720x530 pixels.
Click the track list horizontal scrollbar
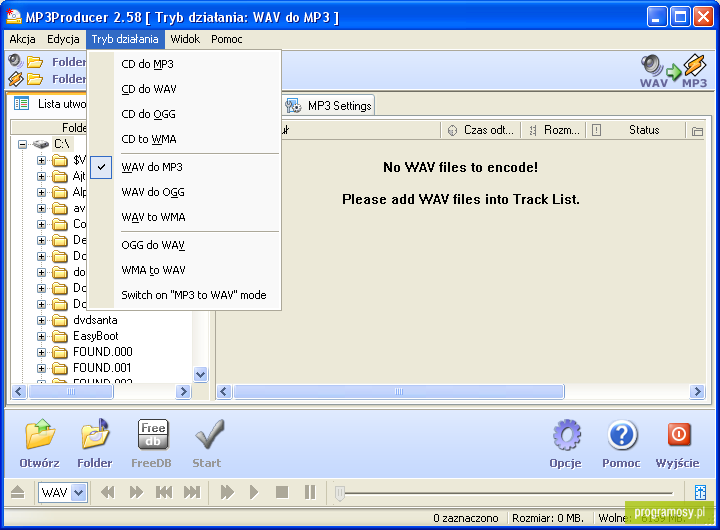click(399, 392)
